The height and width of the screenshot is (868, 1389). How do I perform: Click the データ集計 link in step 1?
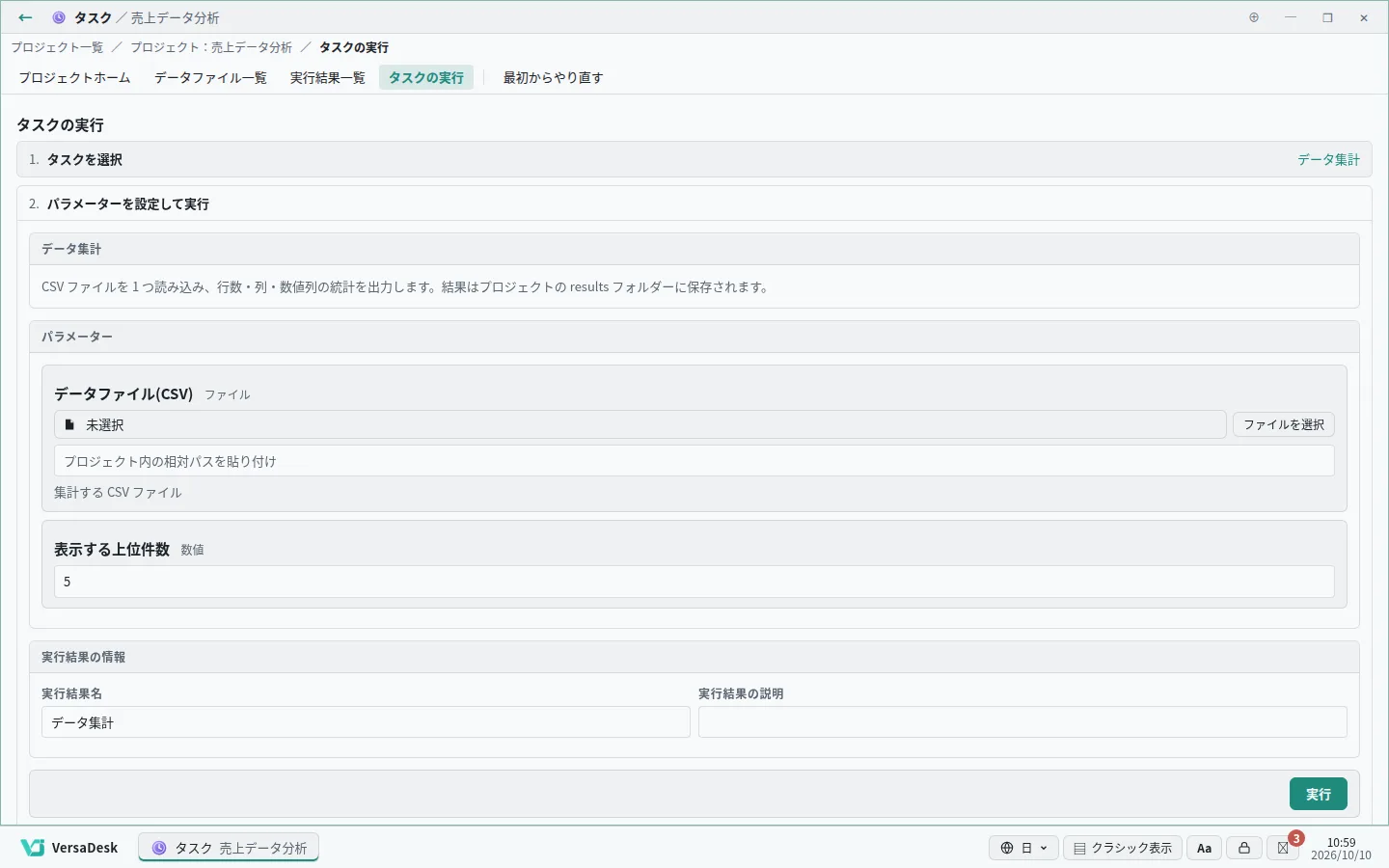(x=1328, y=159)
